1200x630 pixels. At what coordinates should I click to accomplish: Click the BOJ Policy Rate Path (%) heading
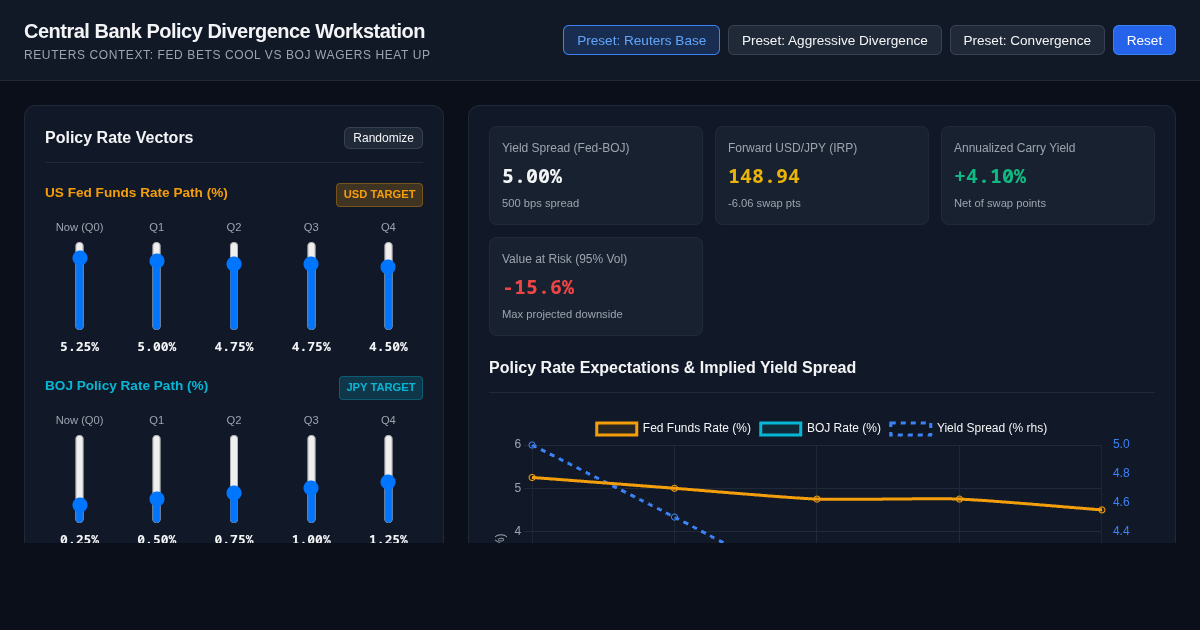127,385
